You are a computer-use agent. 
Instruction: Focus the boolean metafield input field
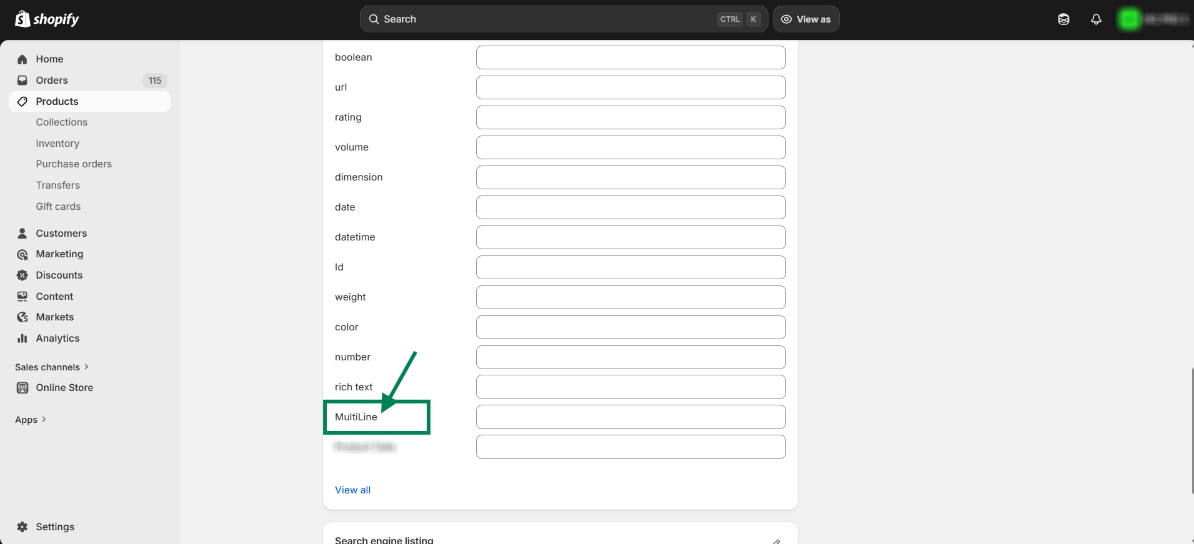[630, 57]
